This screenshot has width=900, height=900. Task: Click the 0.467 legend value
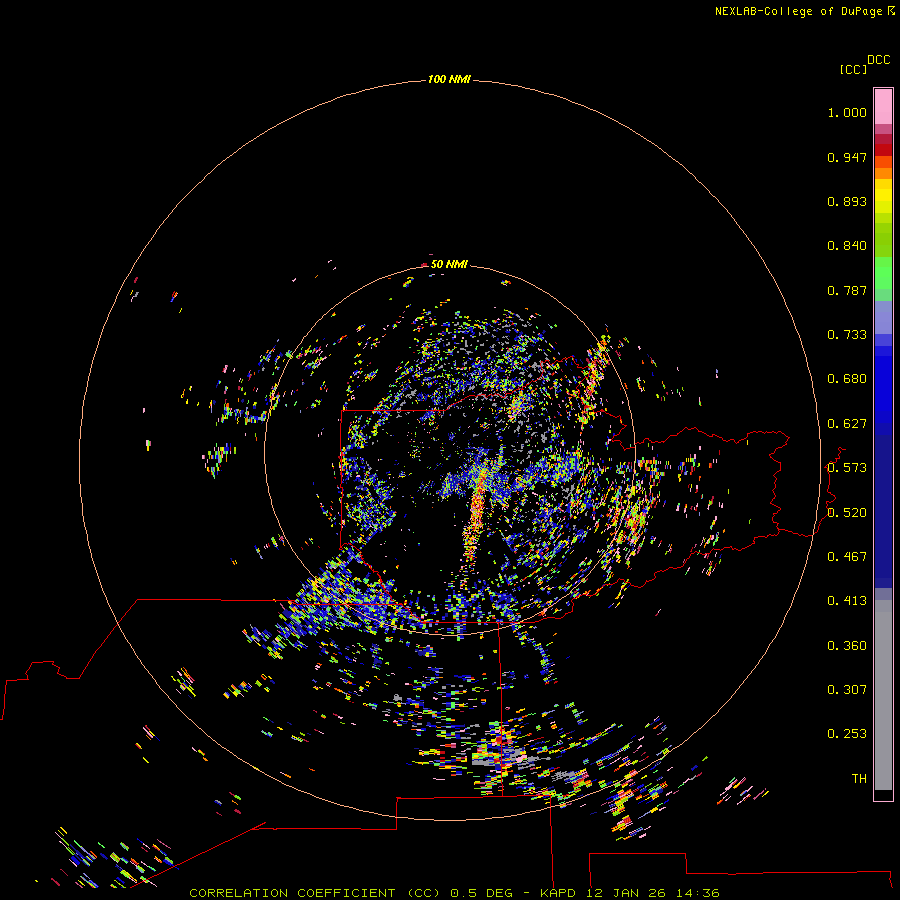click(x=847, y=557)
